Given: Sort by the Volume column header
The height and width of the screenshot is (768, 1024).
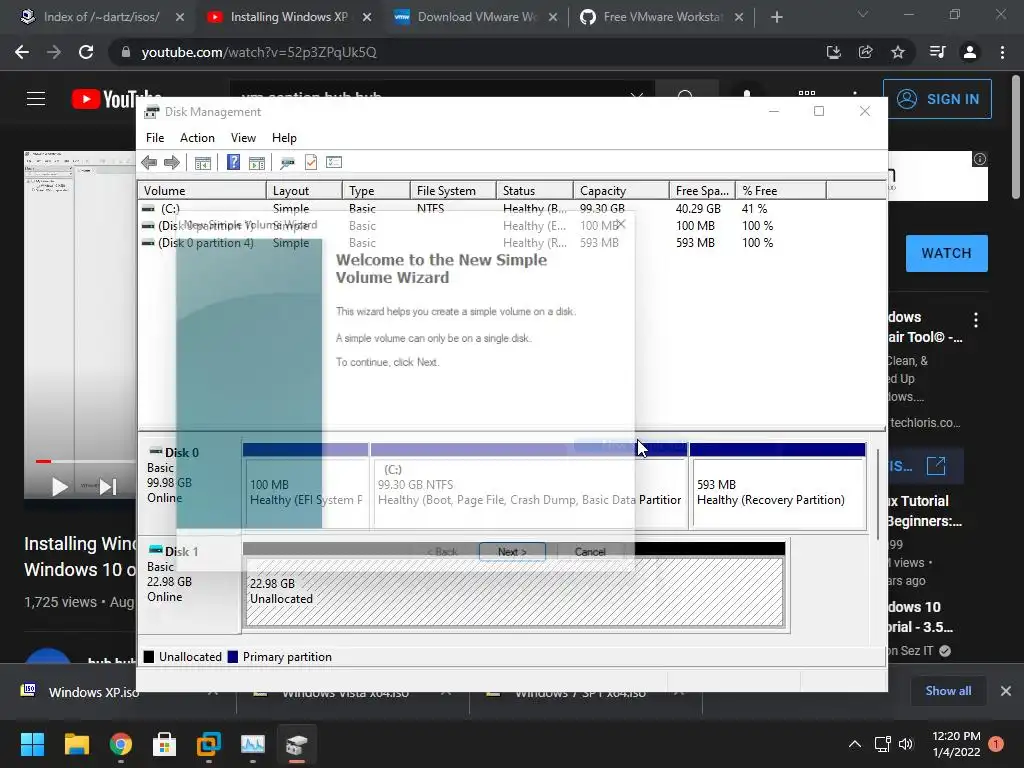Looking at the screenshot, I should (202, 191).
